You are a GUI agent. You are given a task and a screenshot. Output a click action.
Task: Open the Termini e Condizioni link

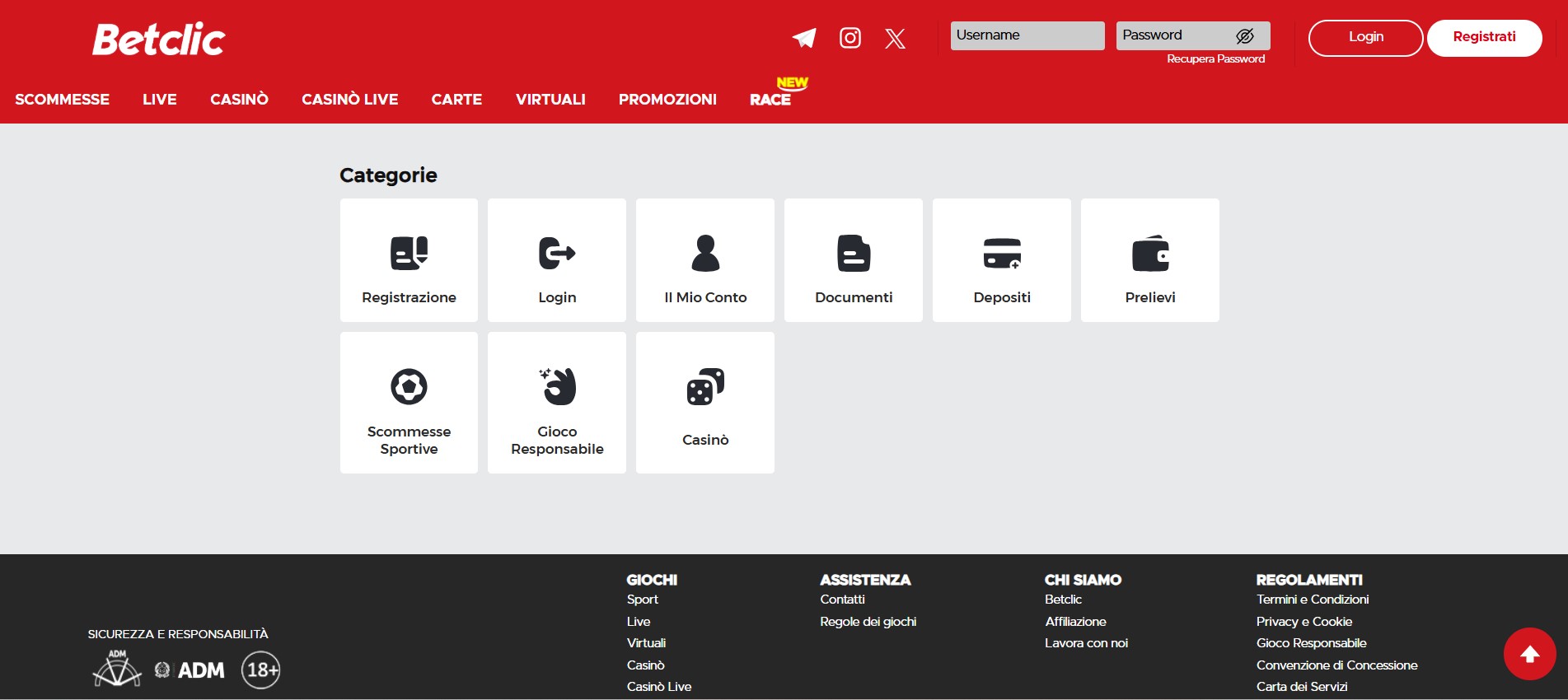click(x=1313, y=600)
